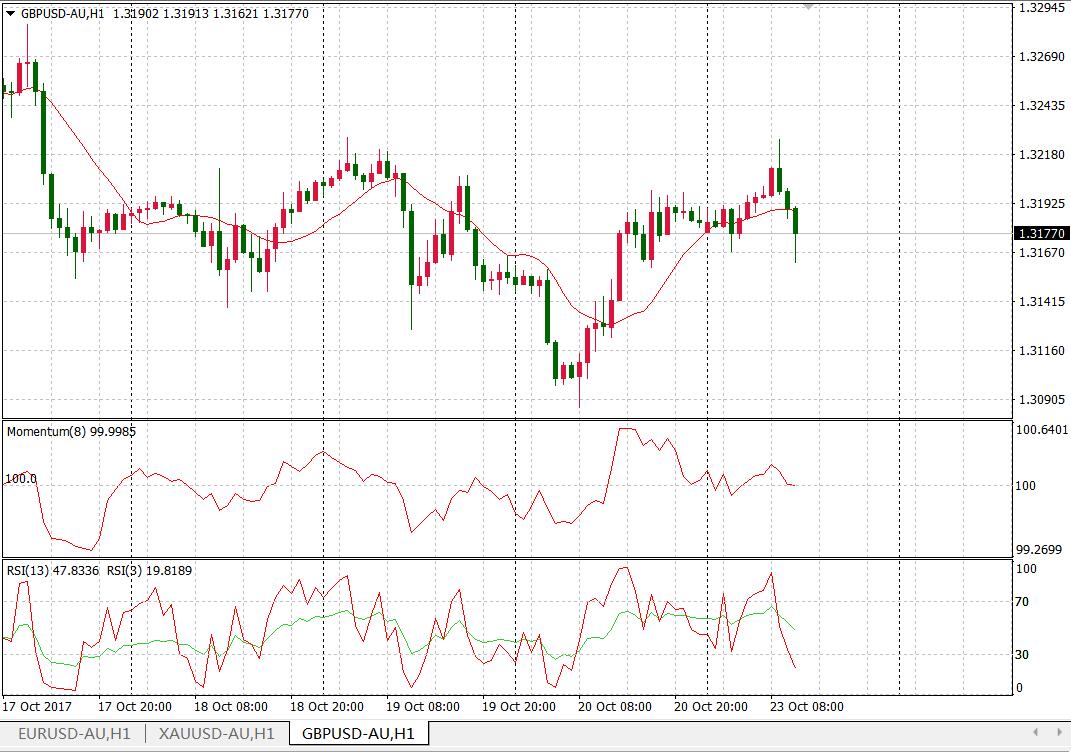Click the 1.32945 price scale label
Image resolution: width=1071 pixels, height=752 pixels.
(x=1042, y=8)
